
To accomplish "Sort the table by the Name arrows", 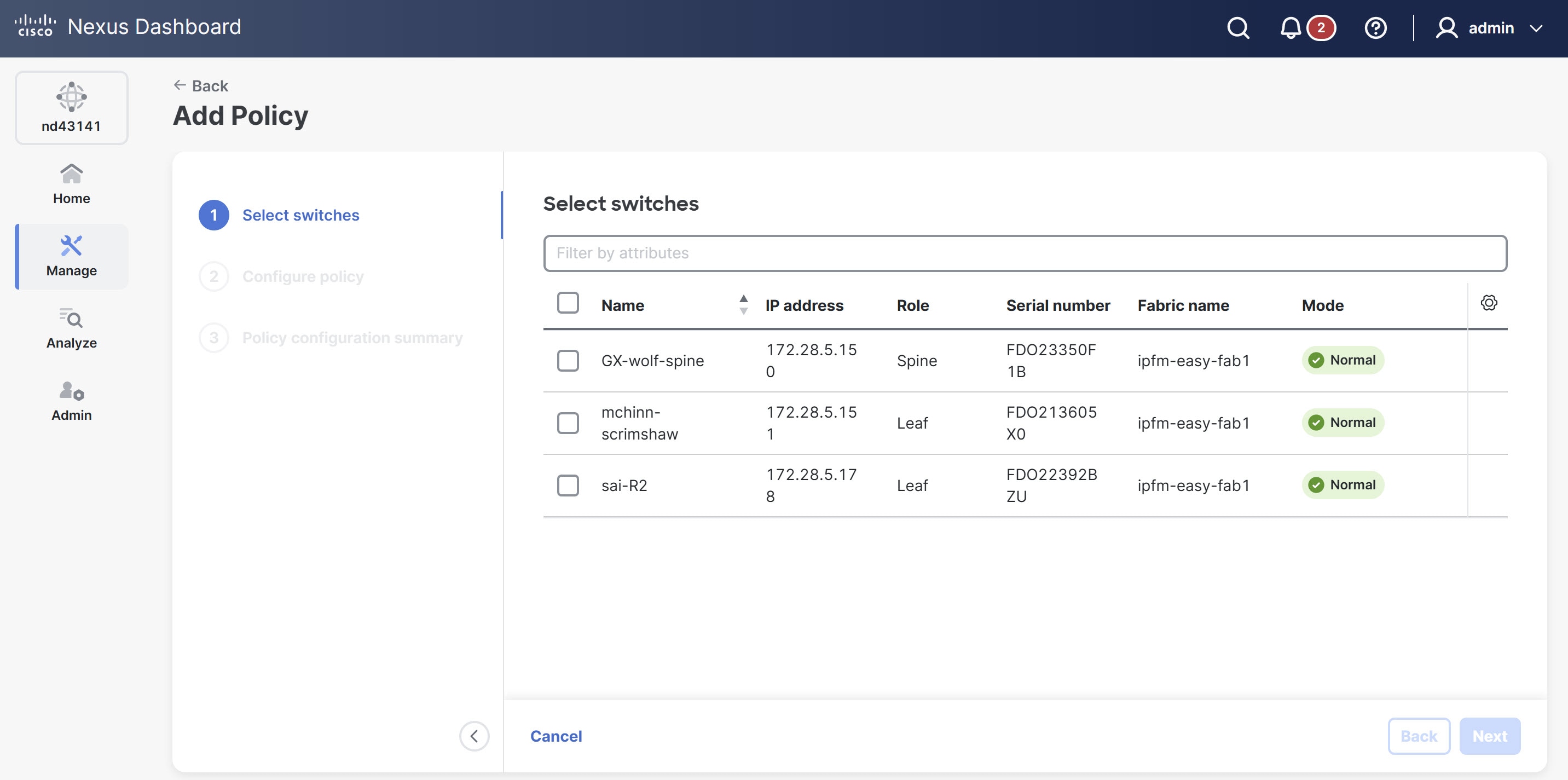I will (743, 304).
